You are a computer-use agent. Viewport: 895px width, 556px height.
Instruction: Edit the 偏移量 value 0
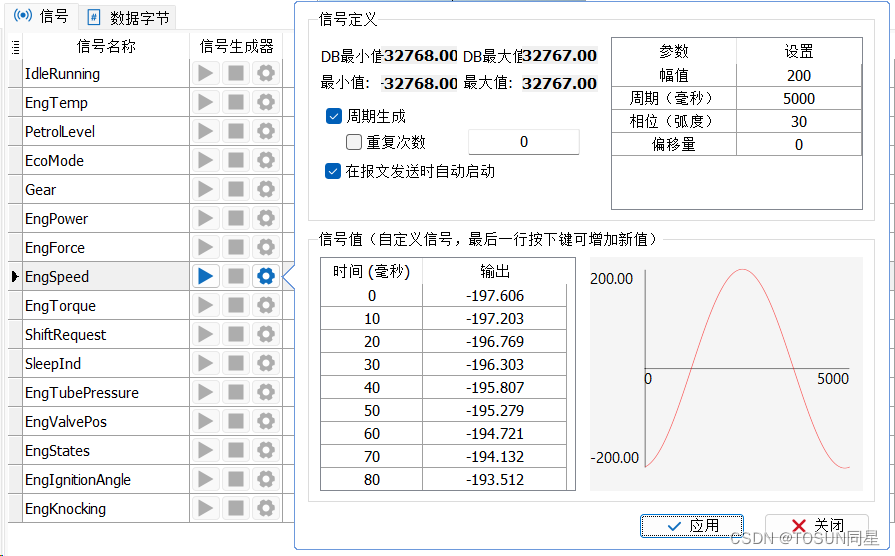click(x=799, y=144)
